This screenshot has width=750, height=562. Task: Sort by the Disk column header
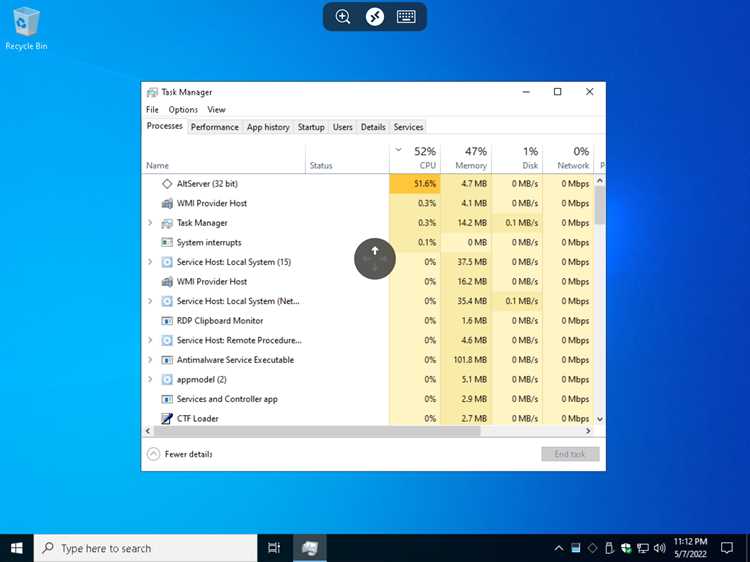click(x=517, y=158)
